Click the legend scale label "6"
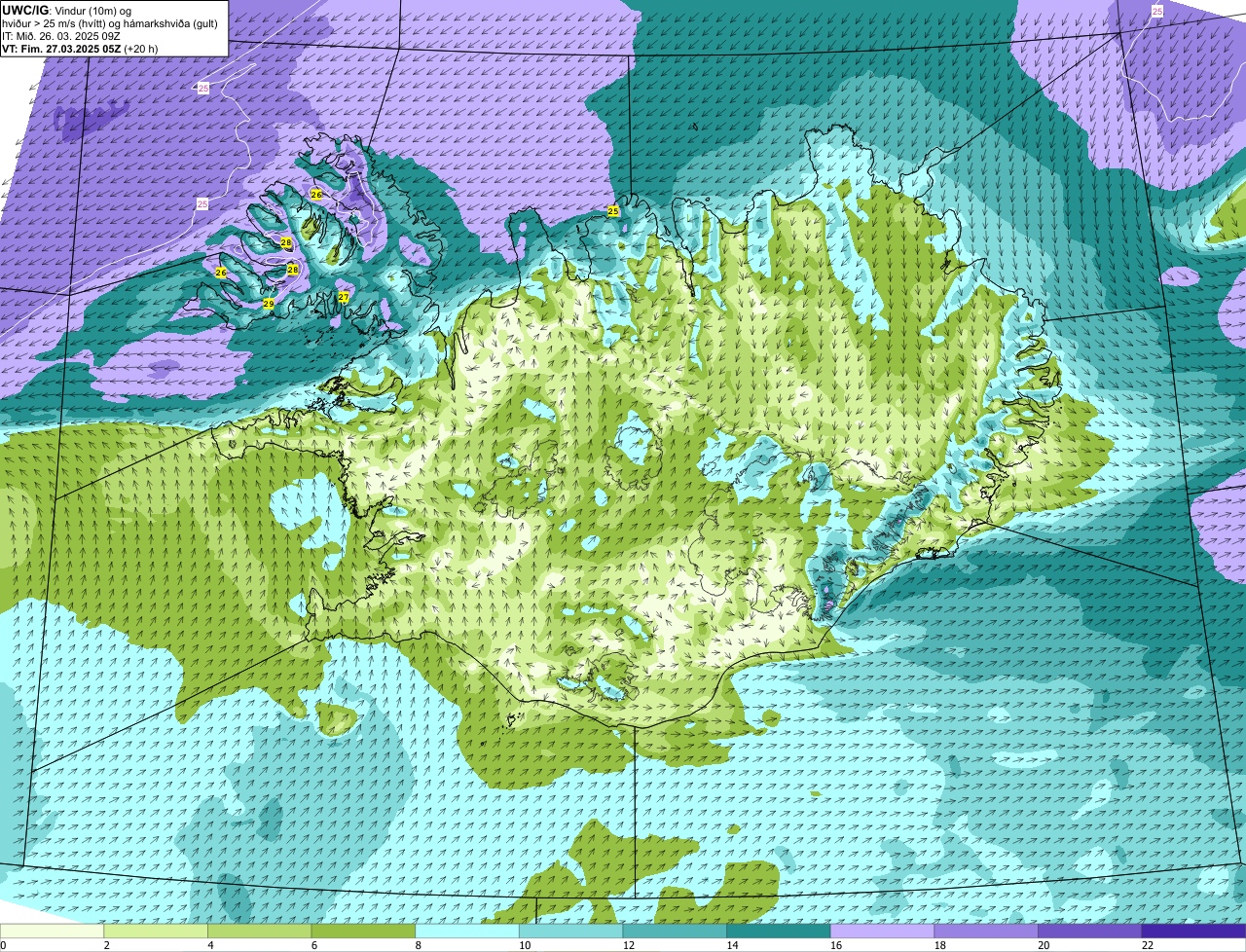Image resolution: width=1246 pixels, height=952 pixels. point(314,945)
